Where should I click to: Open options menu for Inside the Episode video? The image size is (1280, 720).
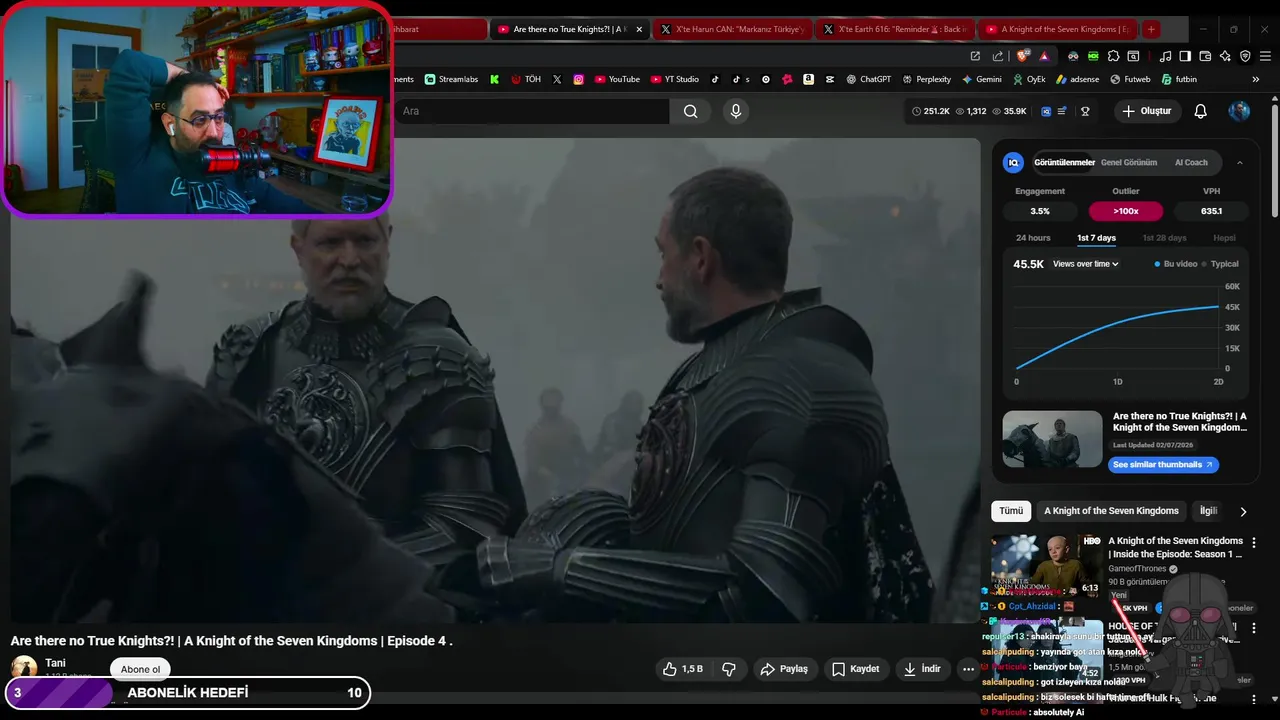pyautogui.click(x=1254, y=542)
